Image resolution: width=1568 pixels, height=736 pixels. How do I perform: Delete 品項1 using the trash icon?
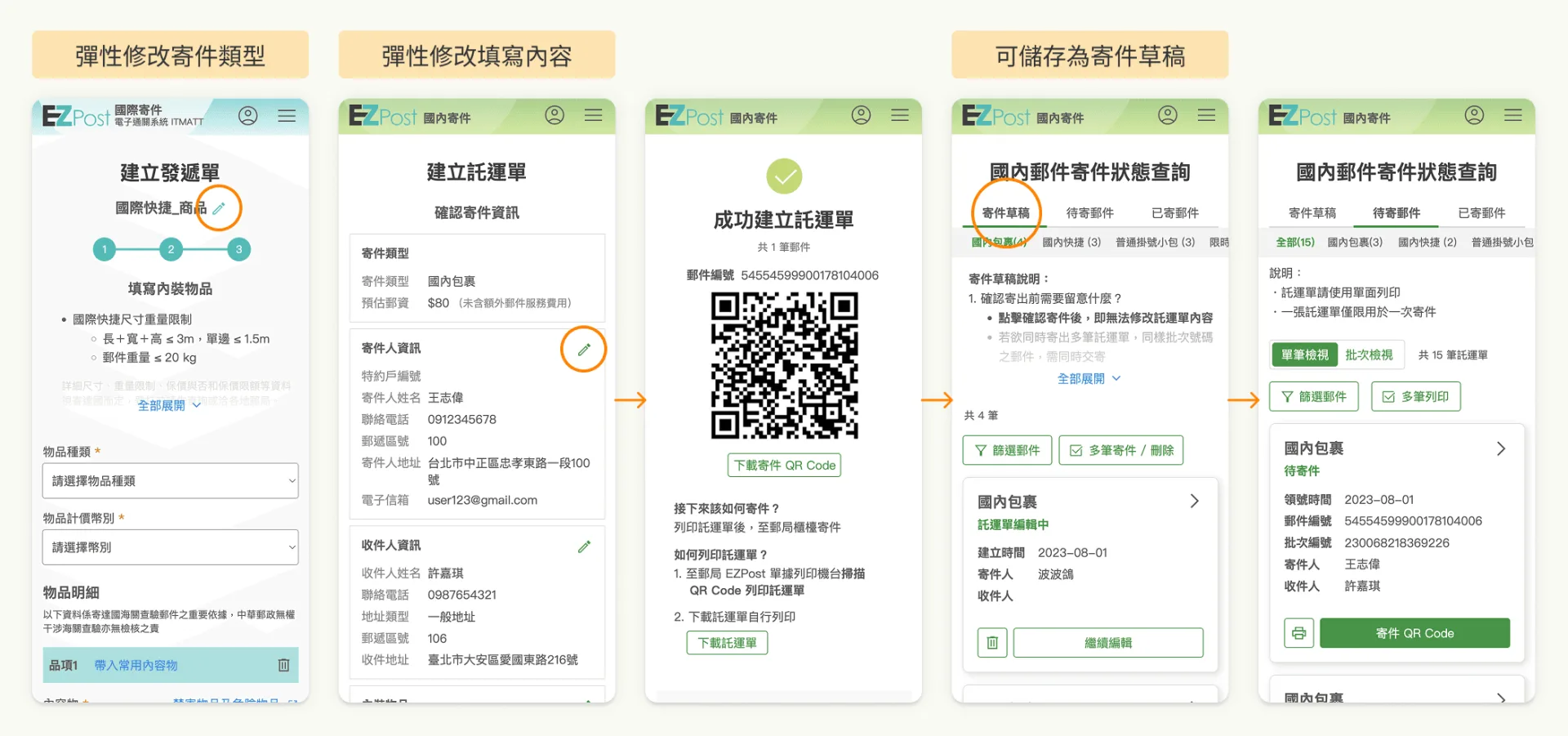click(x=283, y=665)
